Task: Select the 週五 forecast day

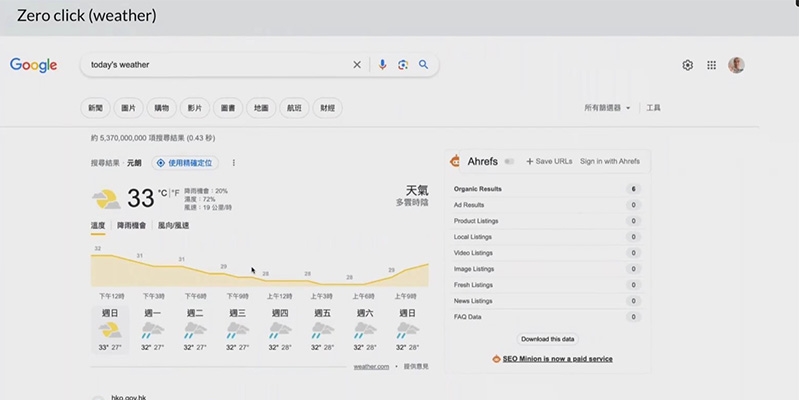Action: click(x=322, y=330)
